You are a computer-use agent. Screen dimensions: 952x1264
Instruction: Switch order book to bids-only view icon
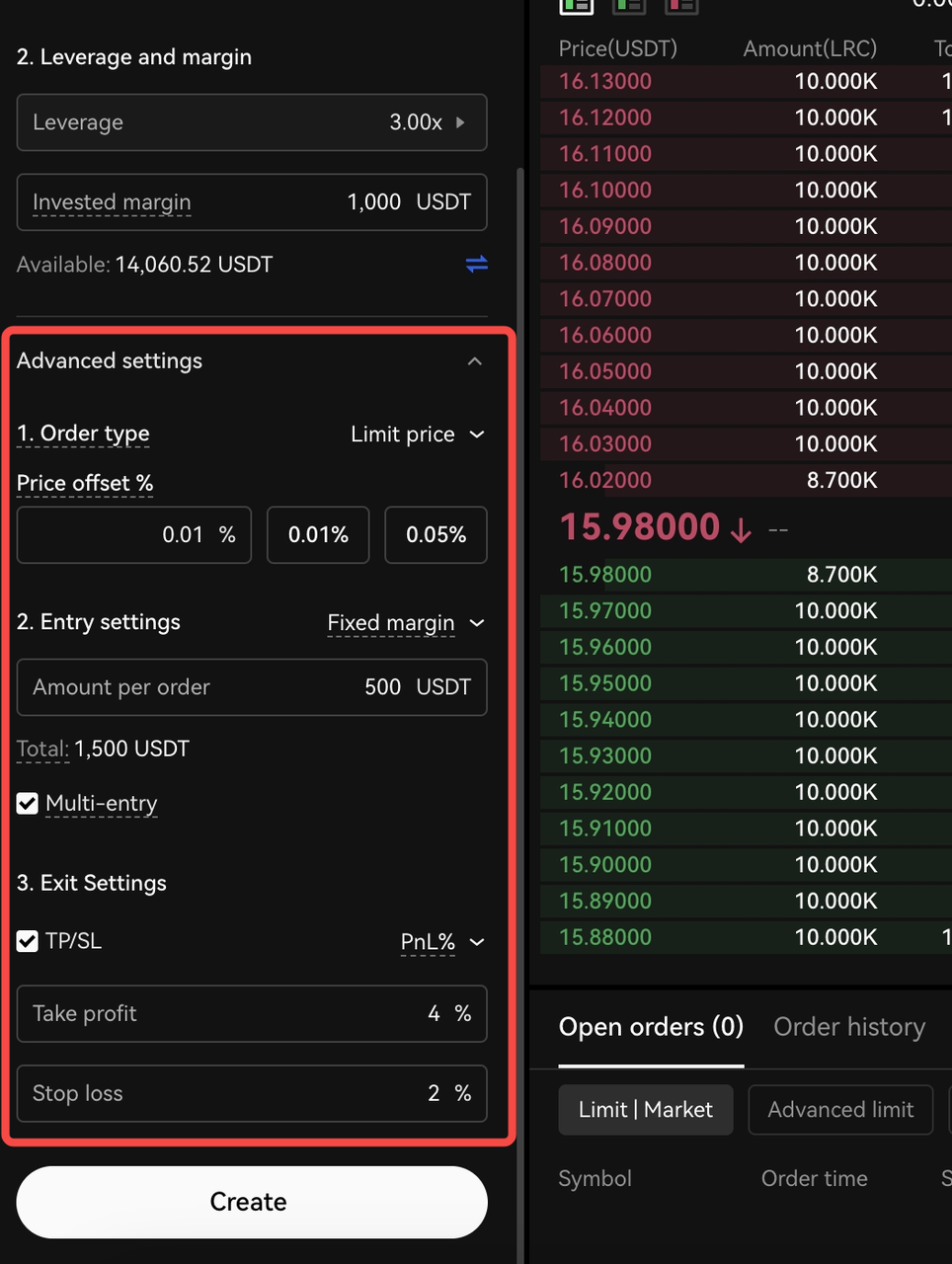(629, 5)
